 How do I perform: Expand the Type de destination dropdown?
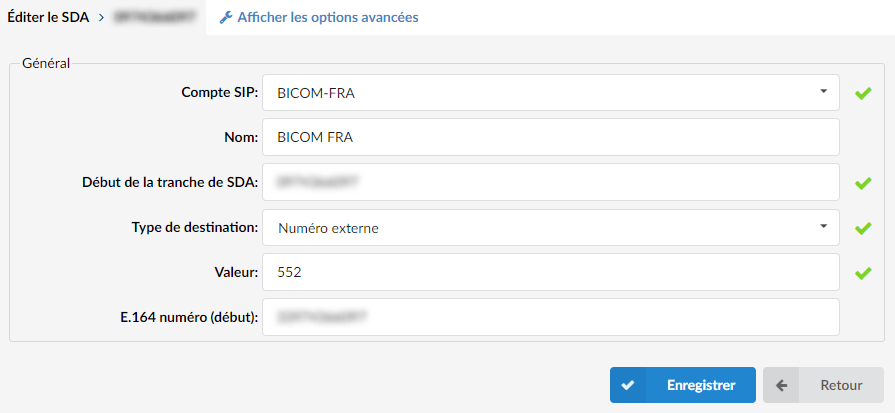[551, 228]
